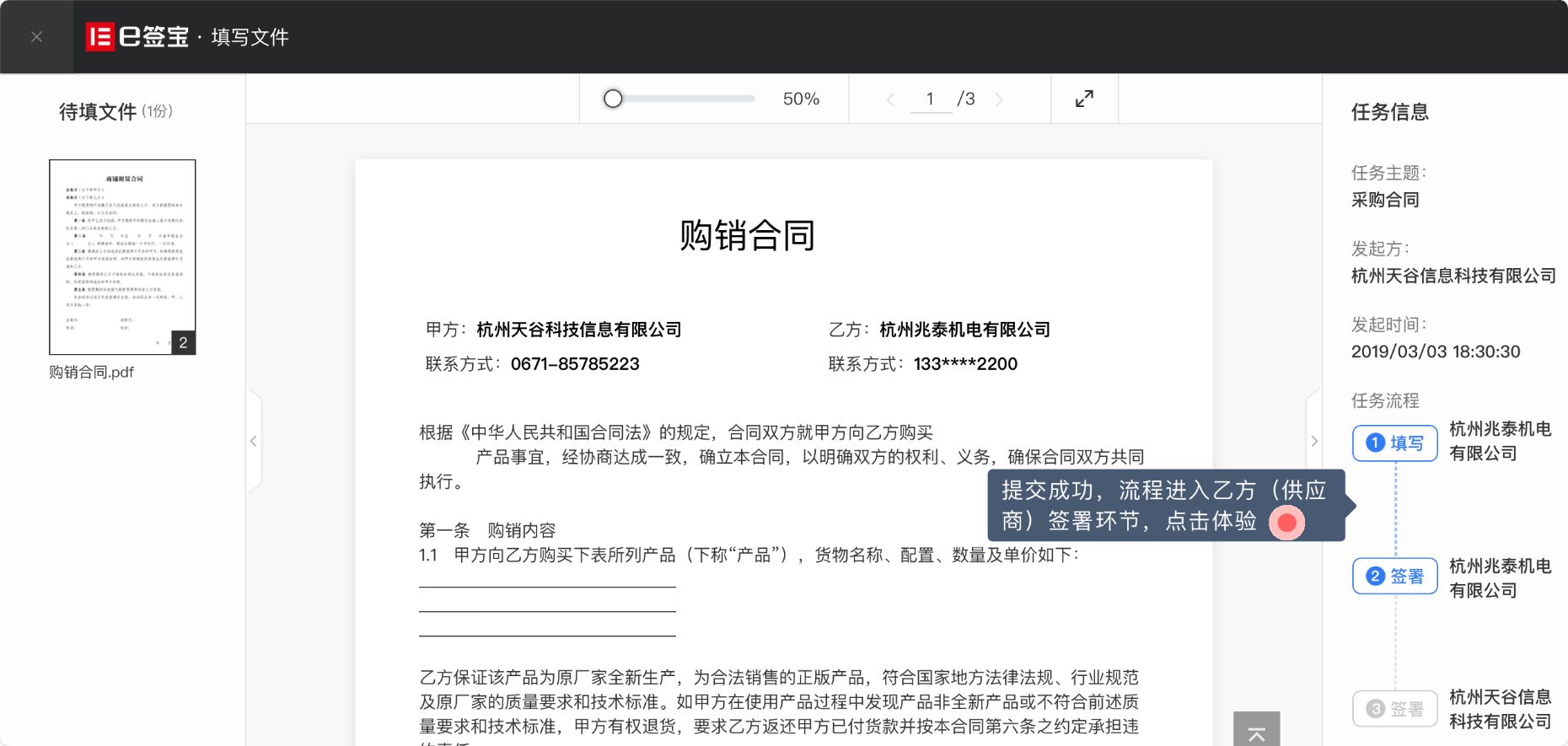Click the 2019/03/03 18:30:30 start time
This screenshot has width=1568, height=746.
(1436, 352)
